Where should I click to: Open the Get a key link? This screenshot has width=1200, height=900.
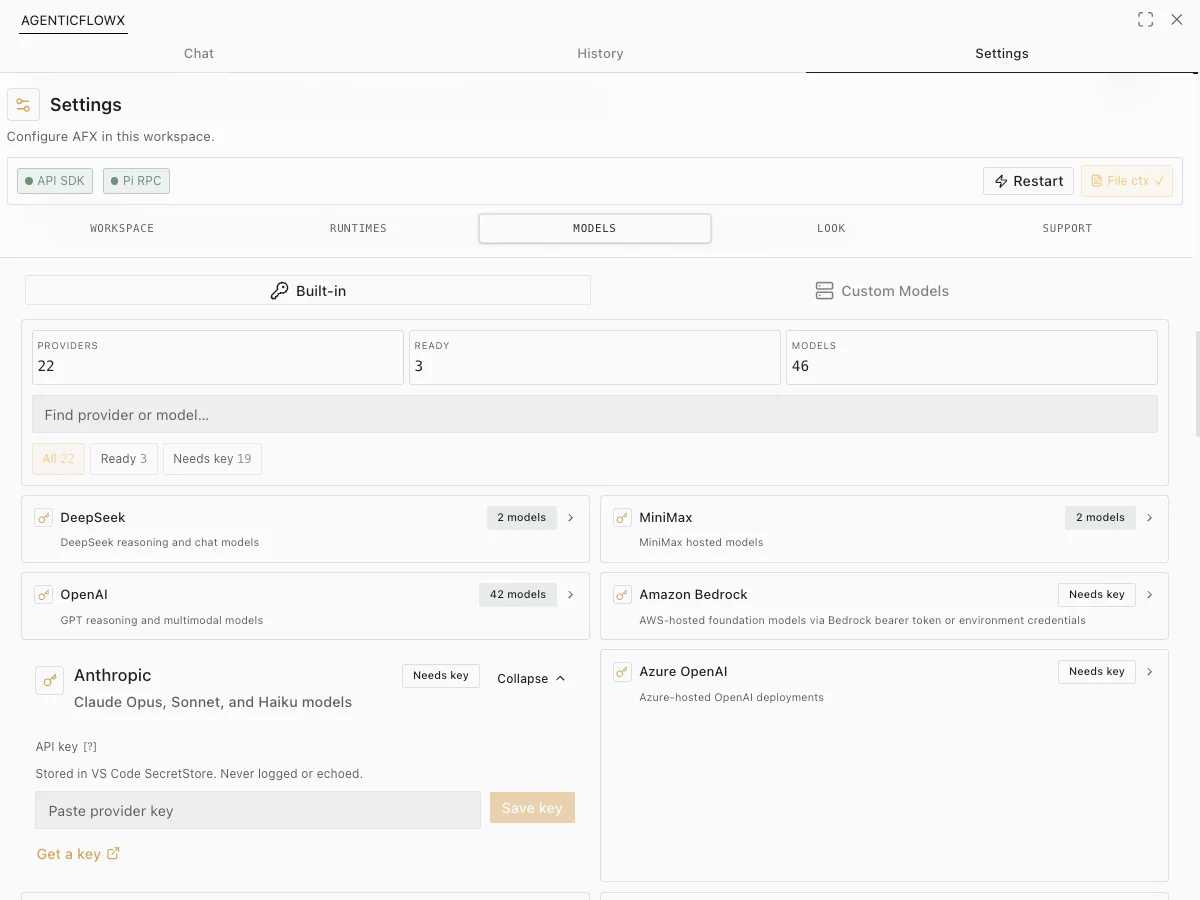[78, 854]
